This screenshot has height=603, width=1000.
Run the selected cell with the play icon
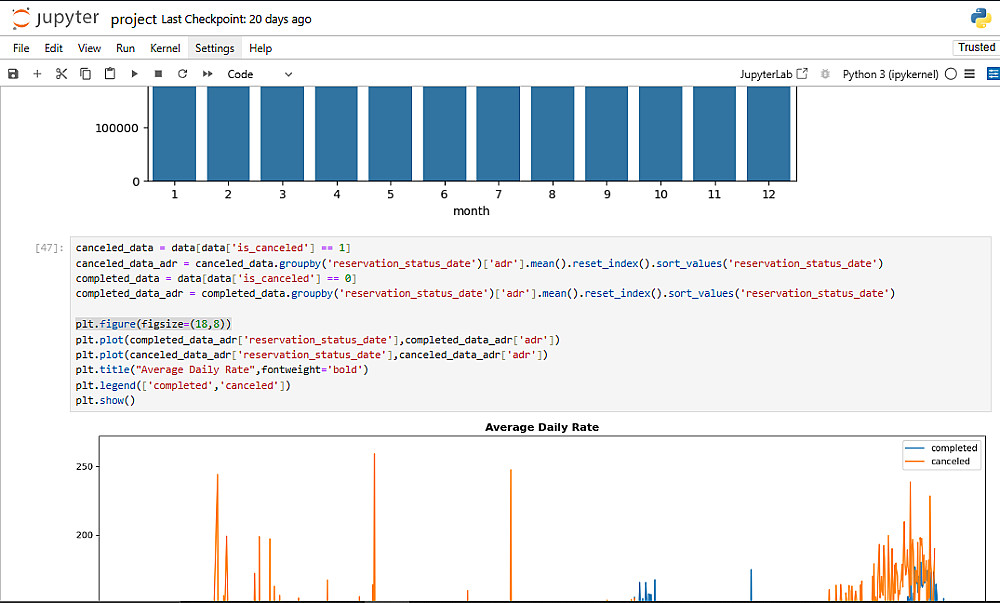pos(134,74)
